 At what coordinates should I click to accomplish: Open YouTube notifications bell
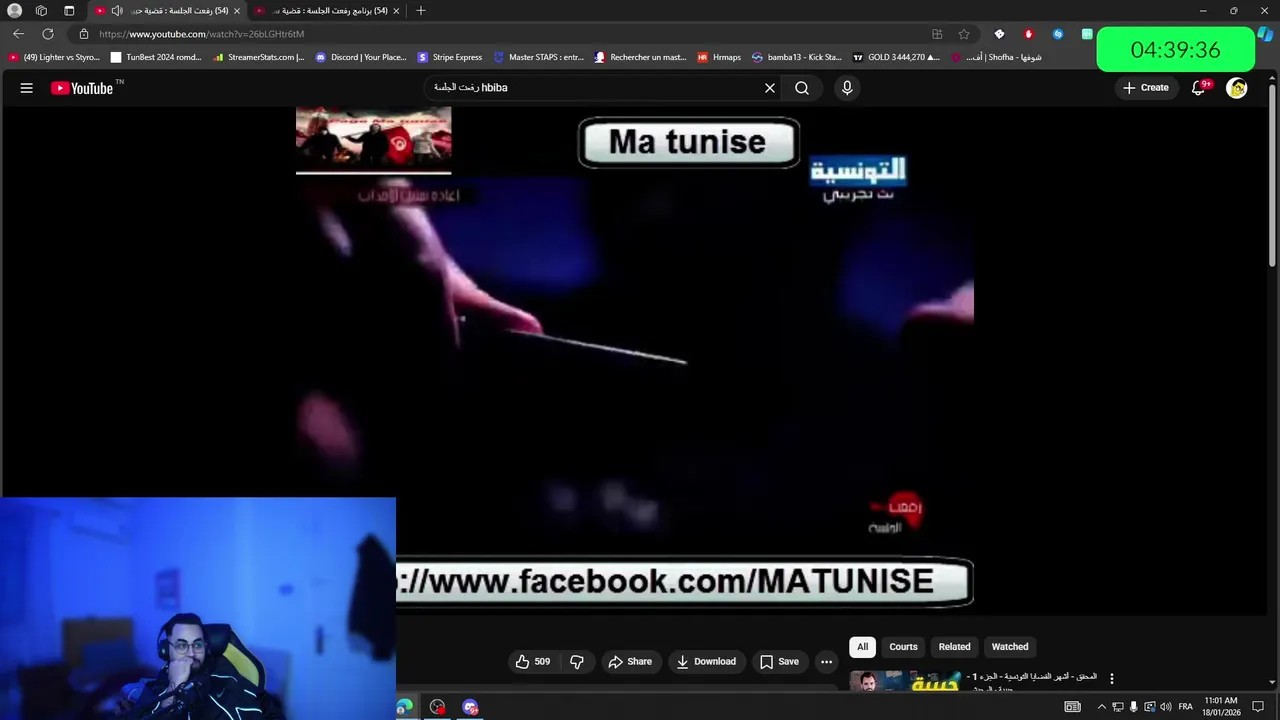1198,88
